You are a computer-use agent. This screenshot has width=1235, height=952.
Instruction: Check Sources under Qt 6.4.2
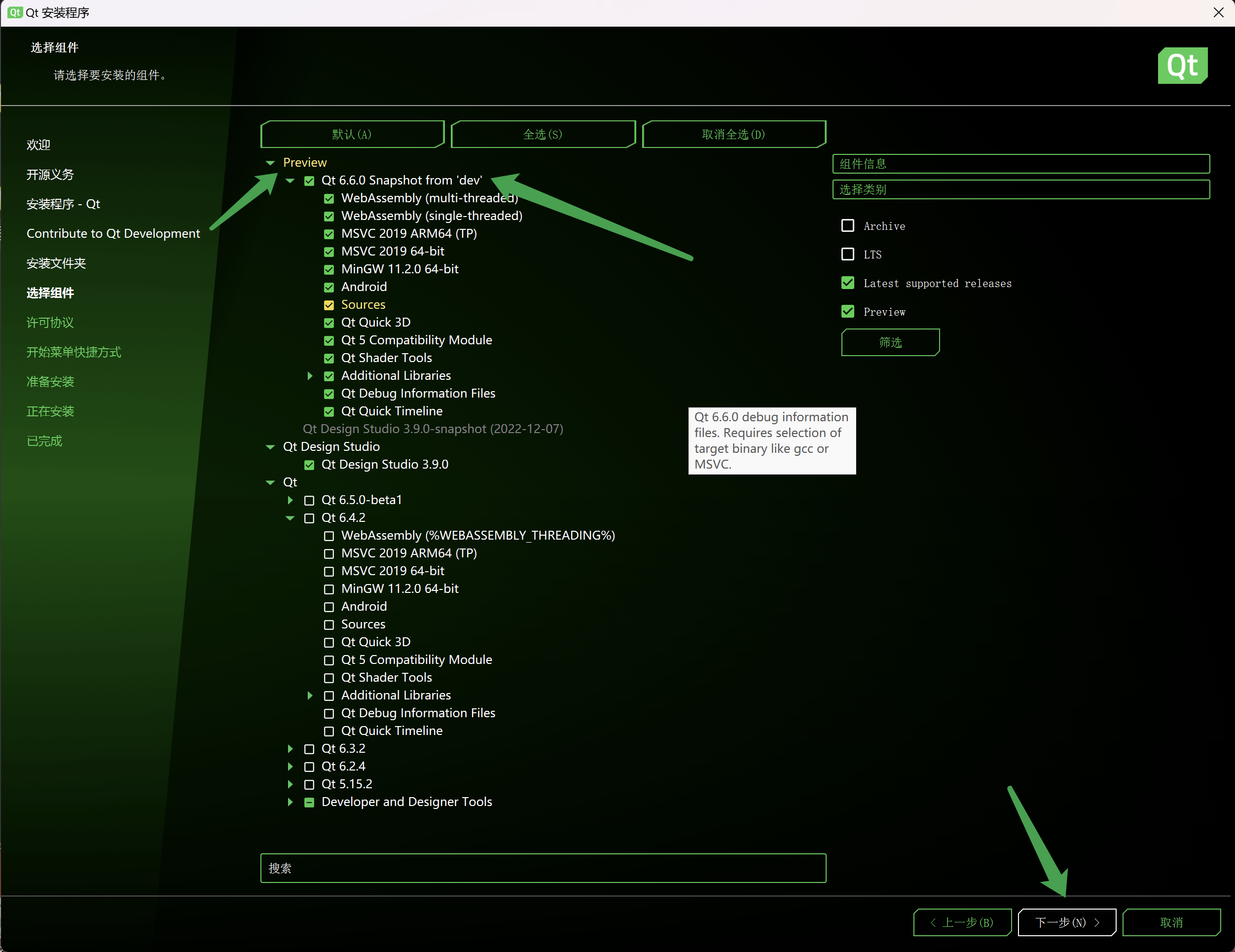pyautogui.click(x=328, y=625)
